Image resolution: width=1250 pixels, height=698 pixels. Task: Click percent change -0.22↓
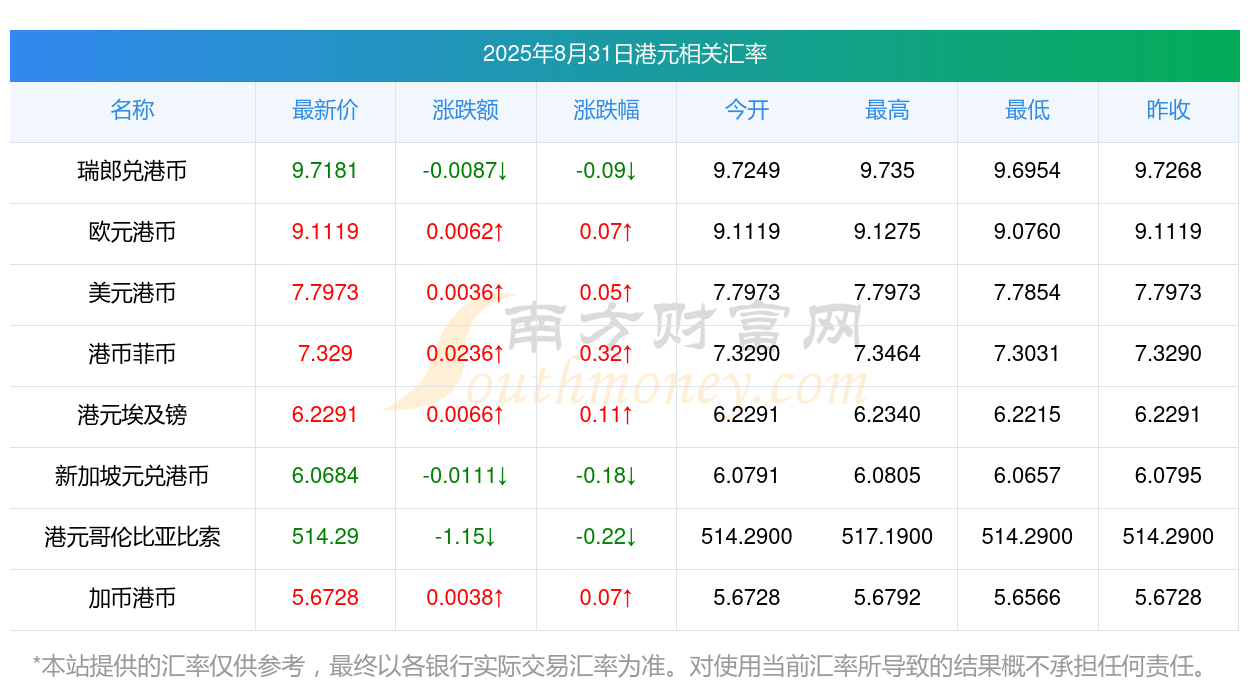tap(606, 537)
